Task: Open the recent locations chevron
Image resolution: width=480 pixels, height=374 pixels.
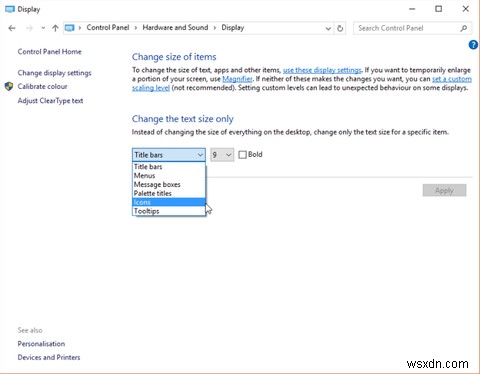Action: (x=43, y=28)
